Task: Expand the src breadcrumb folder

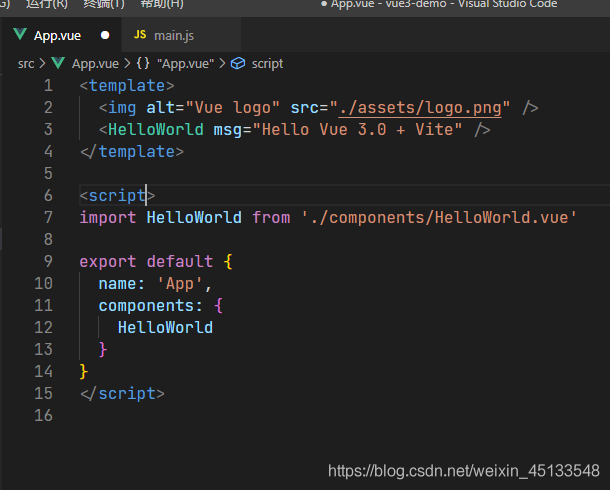Action: click(x=26, y=63)
